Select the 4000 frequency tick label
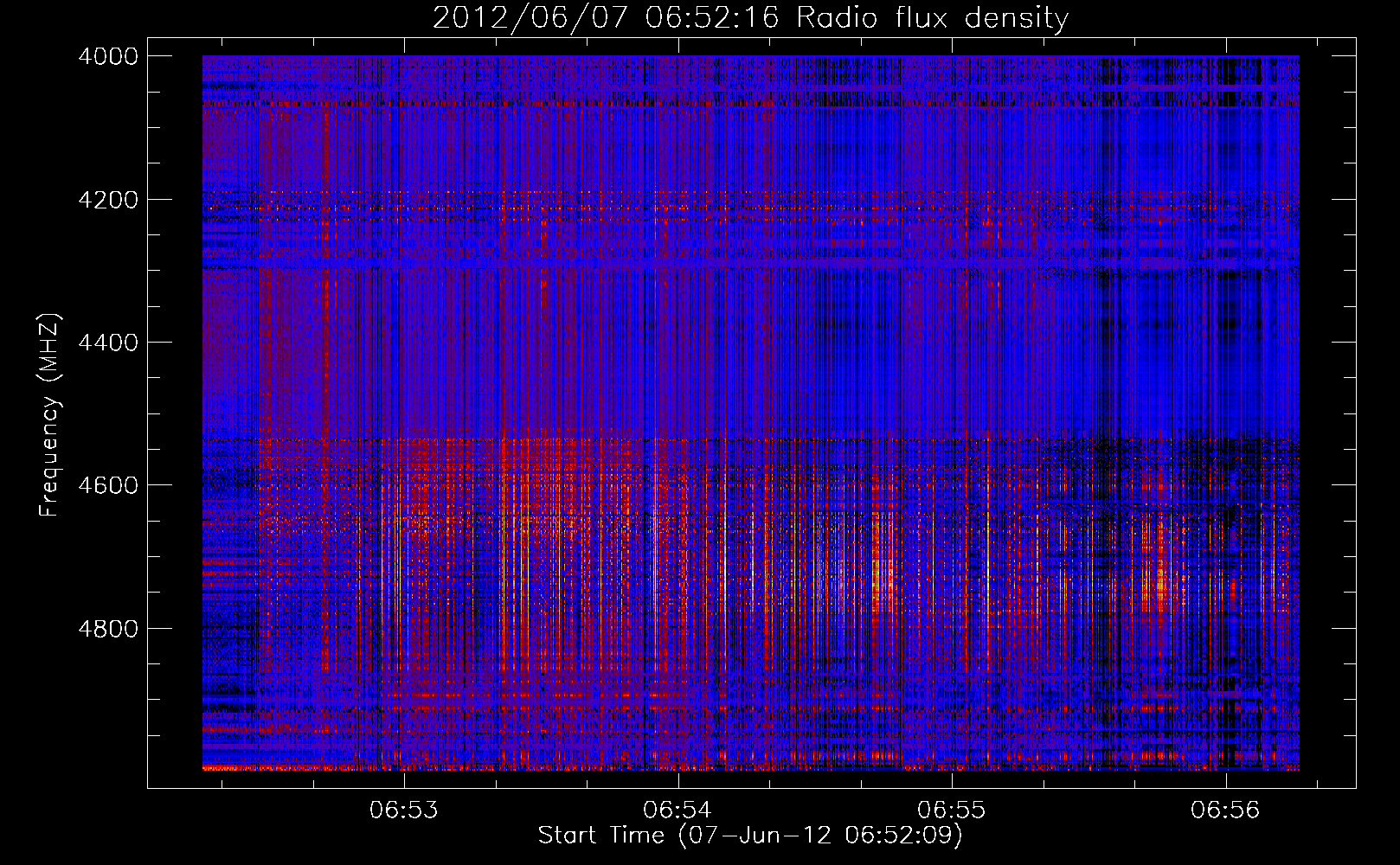The width and height of the screenshot is (1400, 865). point(108,56)
